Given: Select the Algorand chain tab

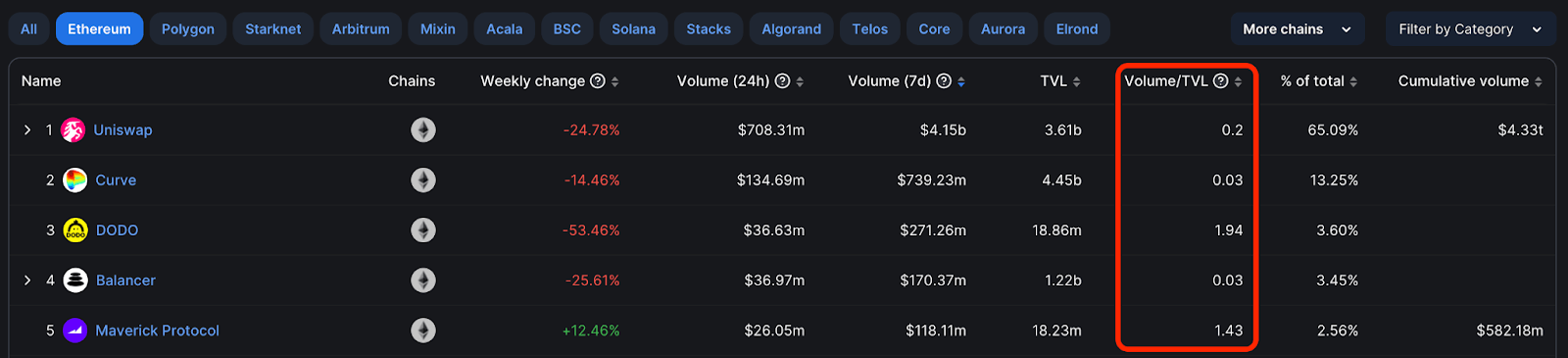Looking at the screenshot, I should [792, 29].
